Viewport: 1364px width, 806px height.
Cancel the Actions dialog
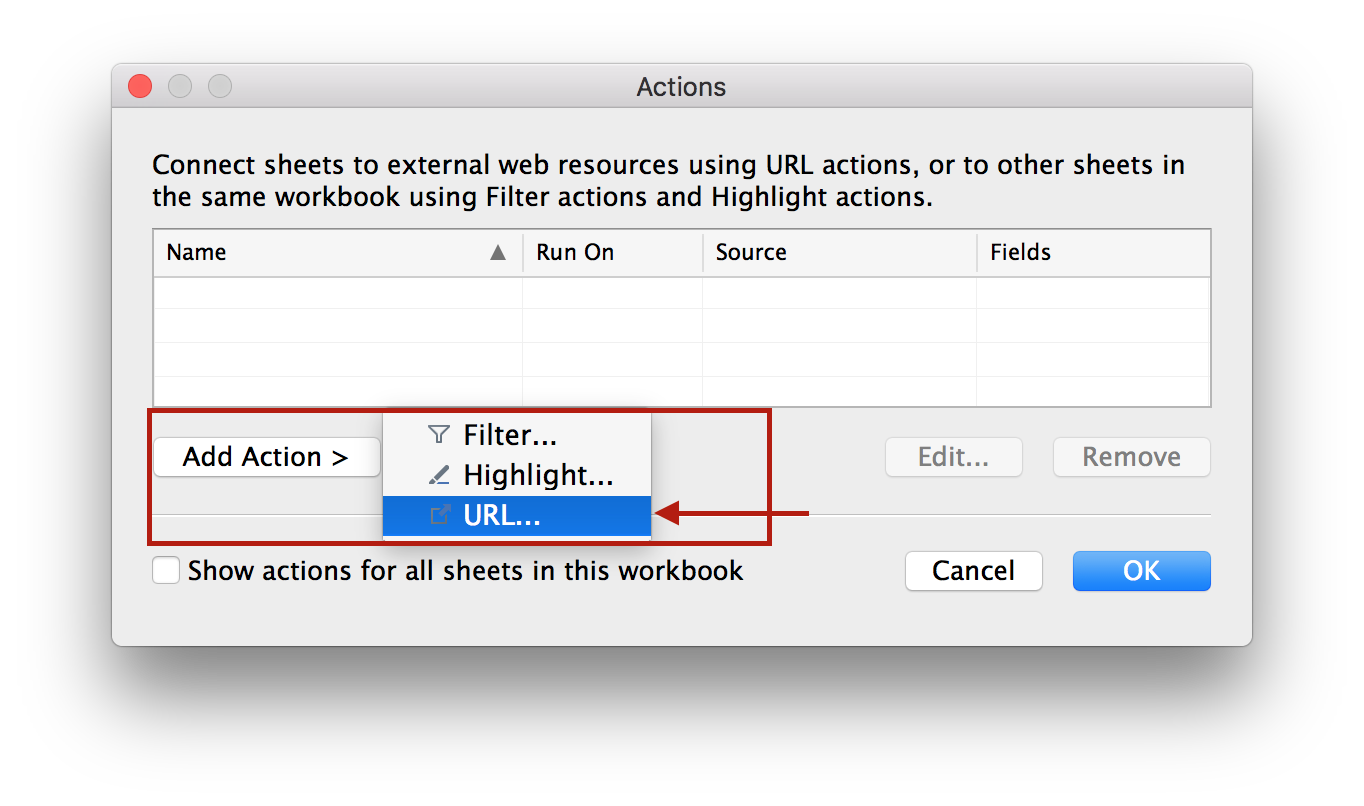tap(973, 571)
